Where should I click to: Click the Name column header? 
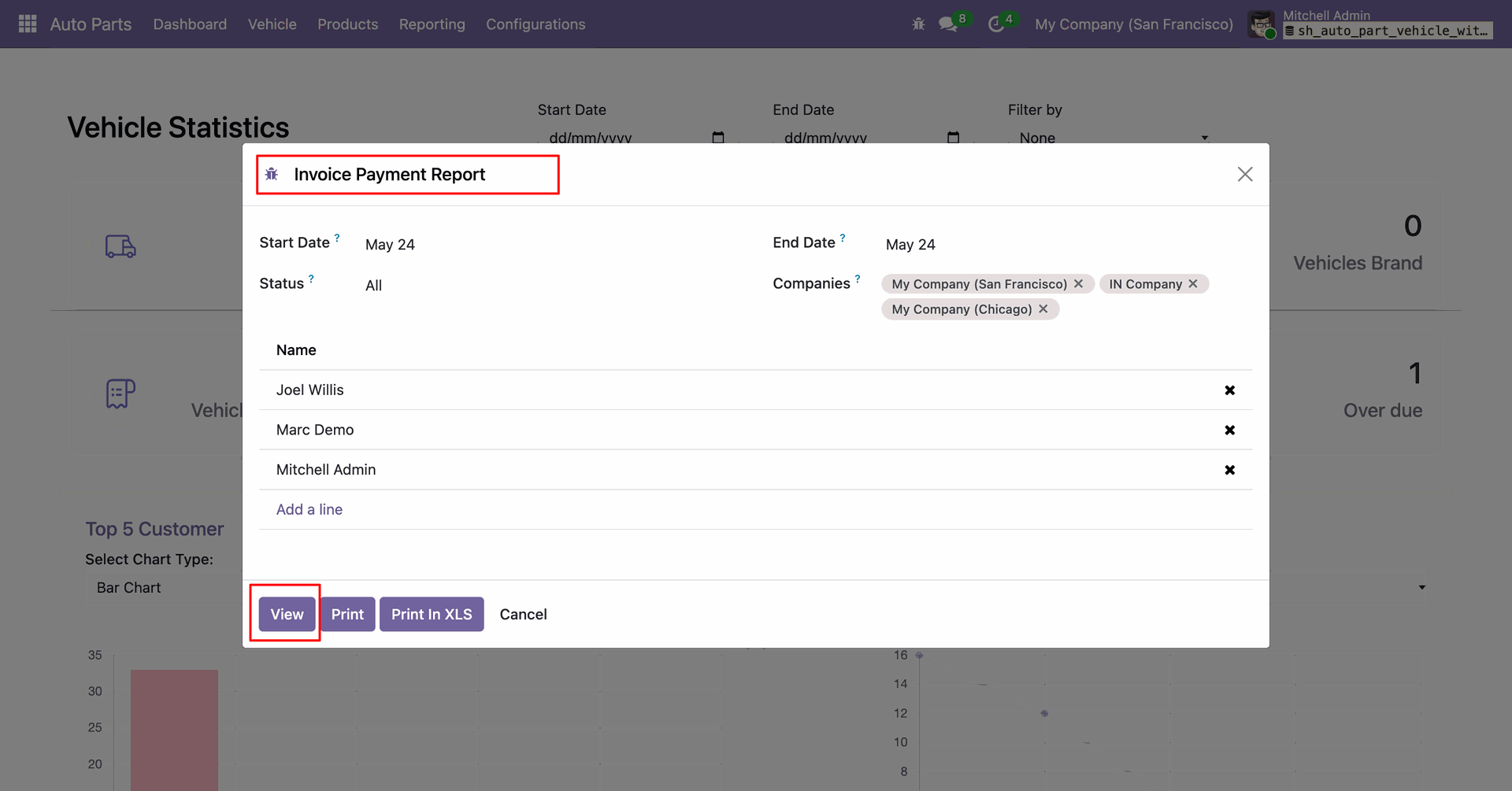point(296,350)
